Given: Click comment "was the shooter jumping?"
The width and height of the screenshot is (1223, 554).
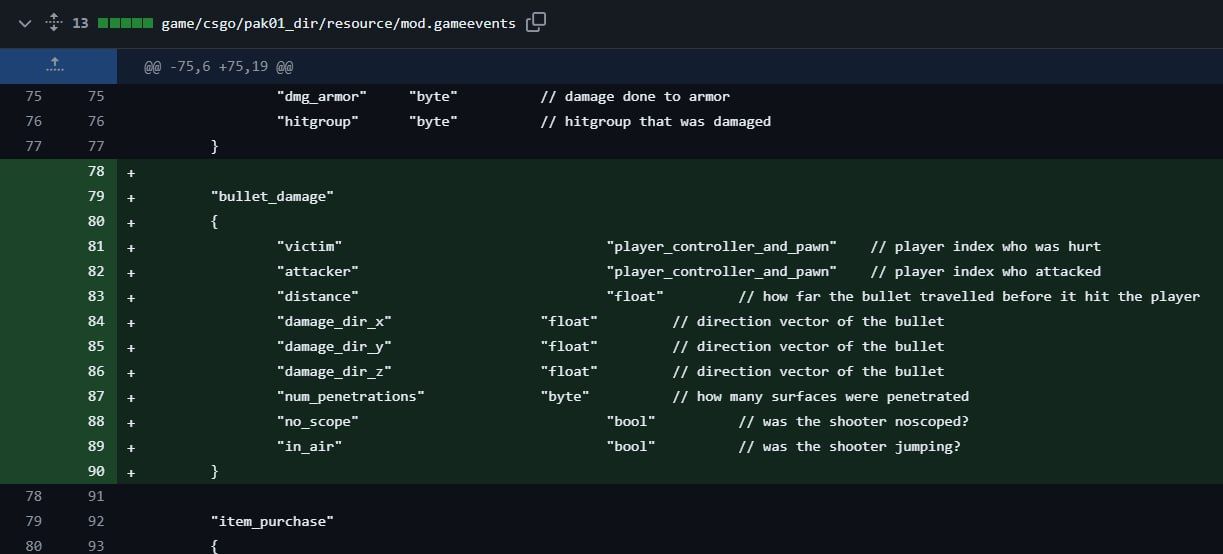Looking at the screenshot, I should click(850, 446).
